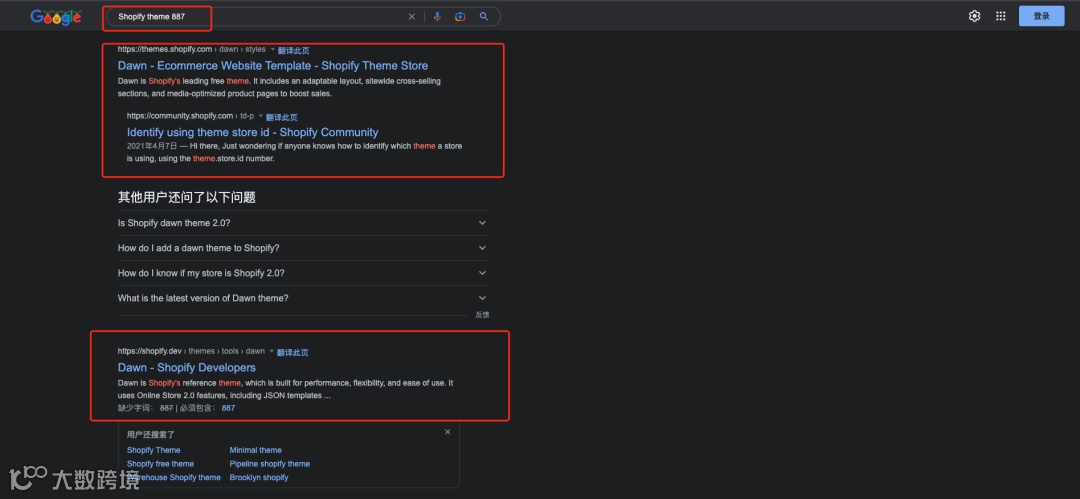Click the 2021年4月7日 date text
The height and width of the screenshot is (499, 1080).
(x=152, y=146)
